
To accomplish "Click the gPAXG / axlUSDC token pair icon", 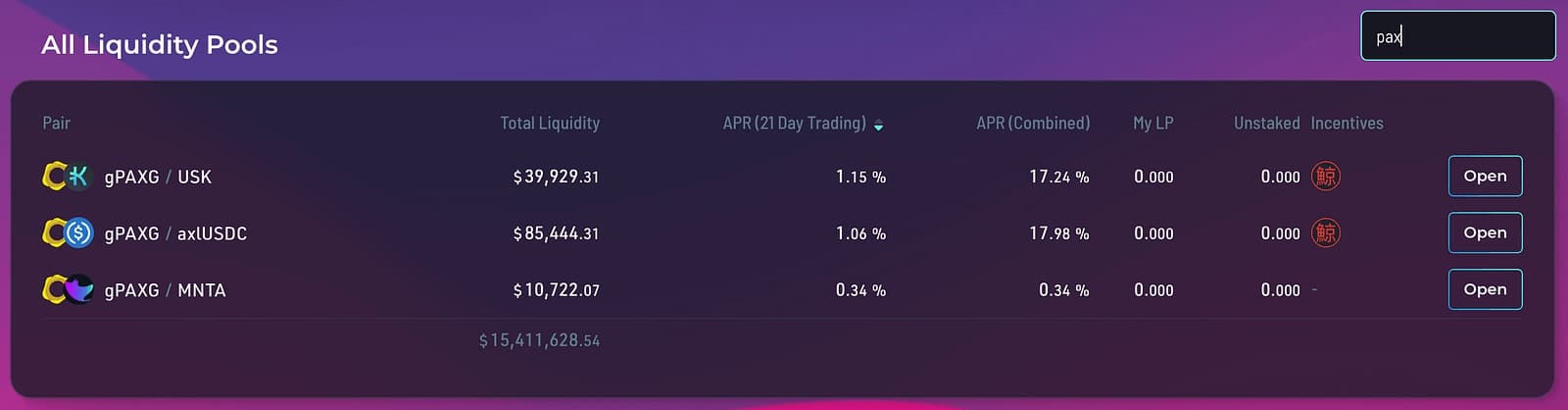I will [x=68, y=233].
